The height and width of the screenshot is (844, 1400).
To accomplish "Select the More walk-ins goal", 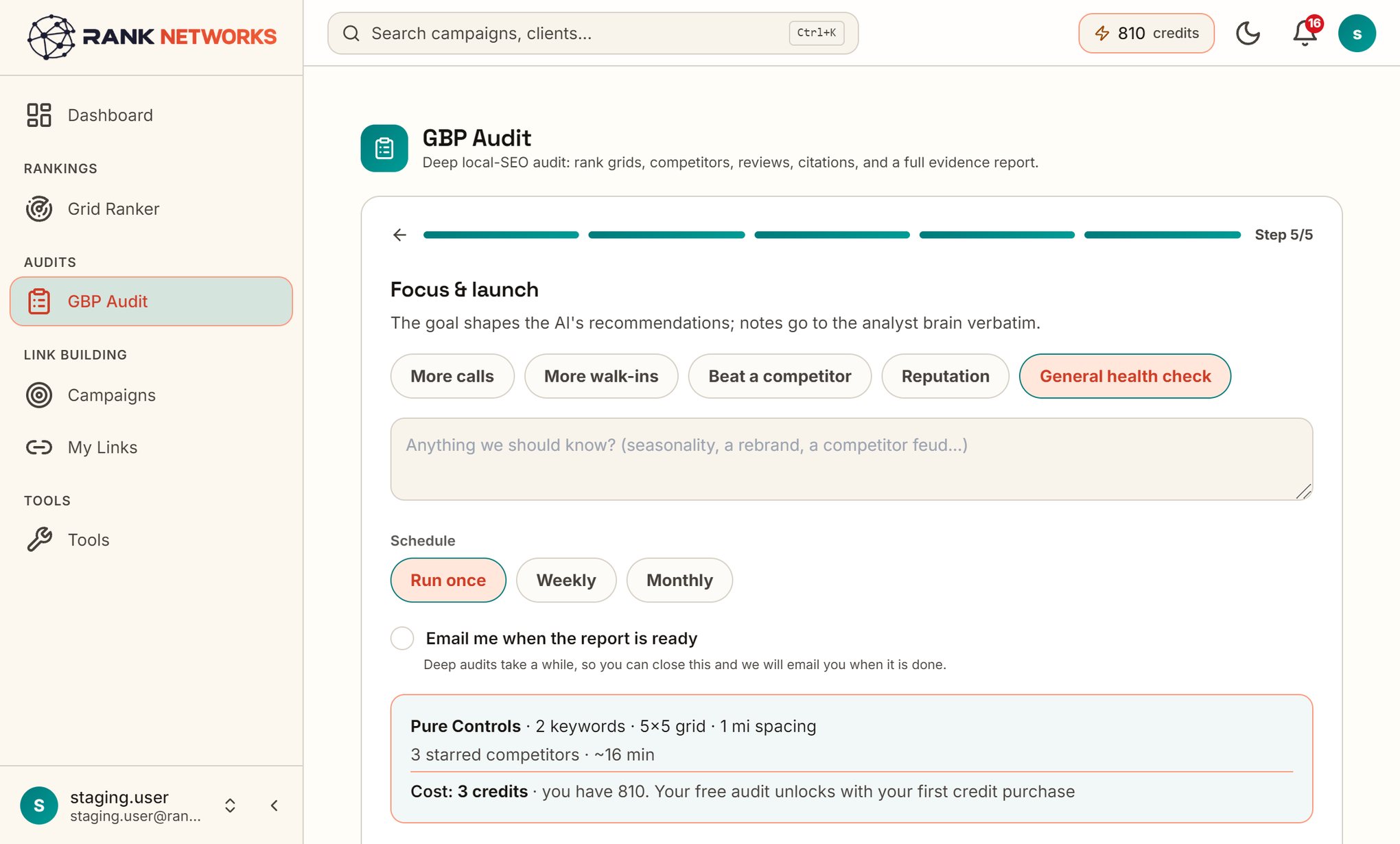I will coord(601,376).
